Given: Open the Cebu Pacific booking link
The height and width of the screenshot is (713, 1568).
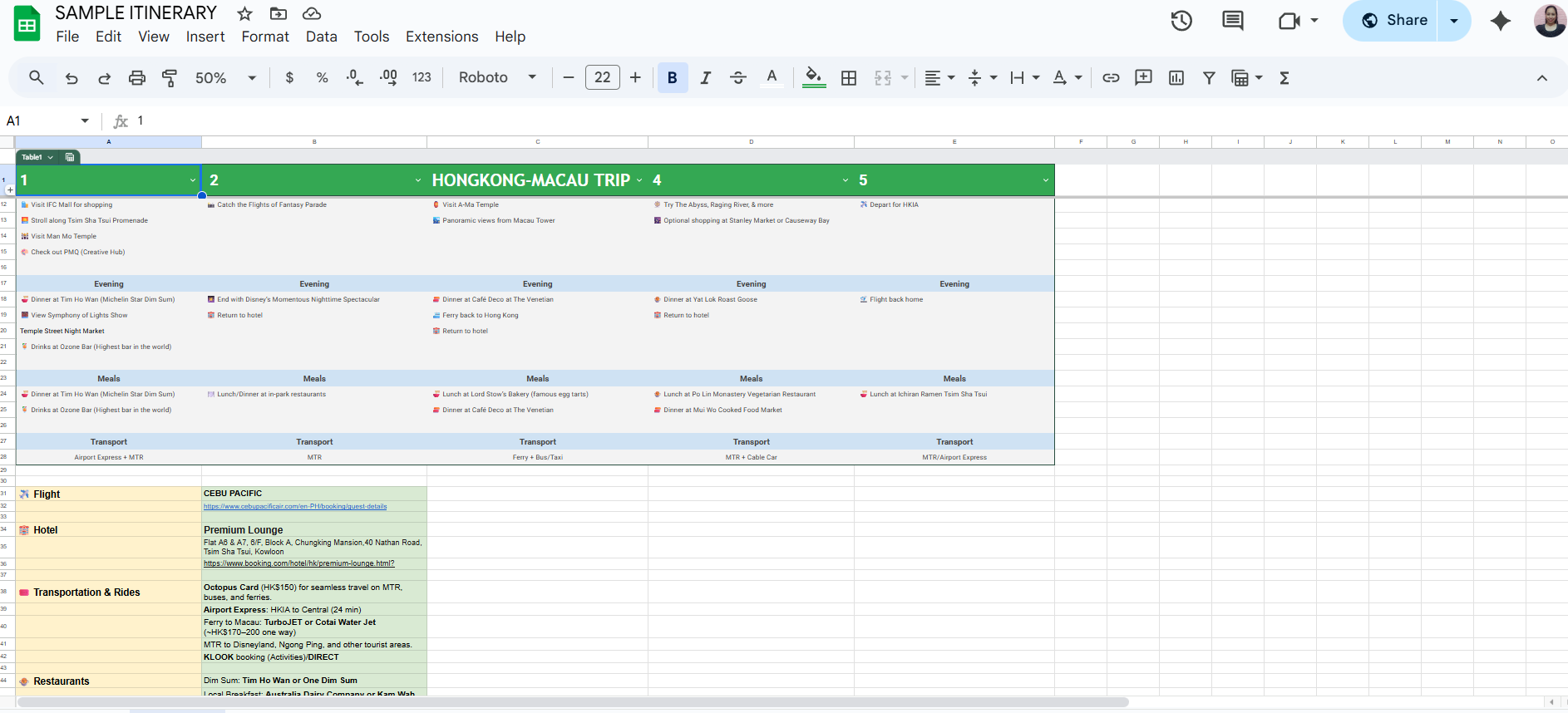Looking at the screenshot, I should pyautogui.click(x=295, y=506).
